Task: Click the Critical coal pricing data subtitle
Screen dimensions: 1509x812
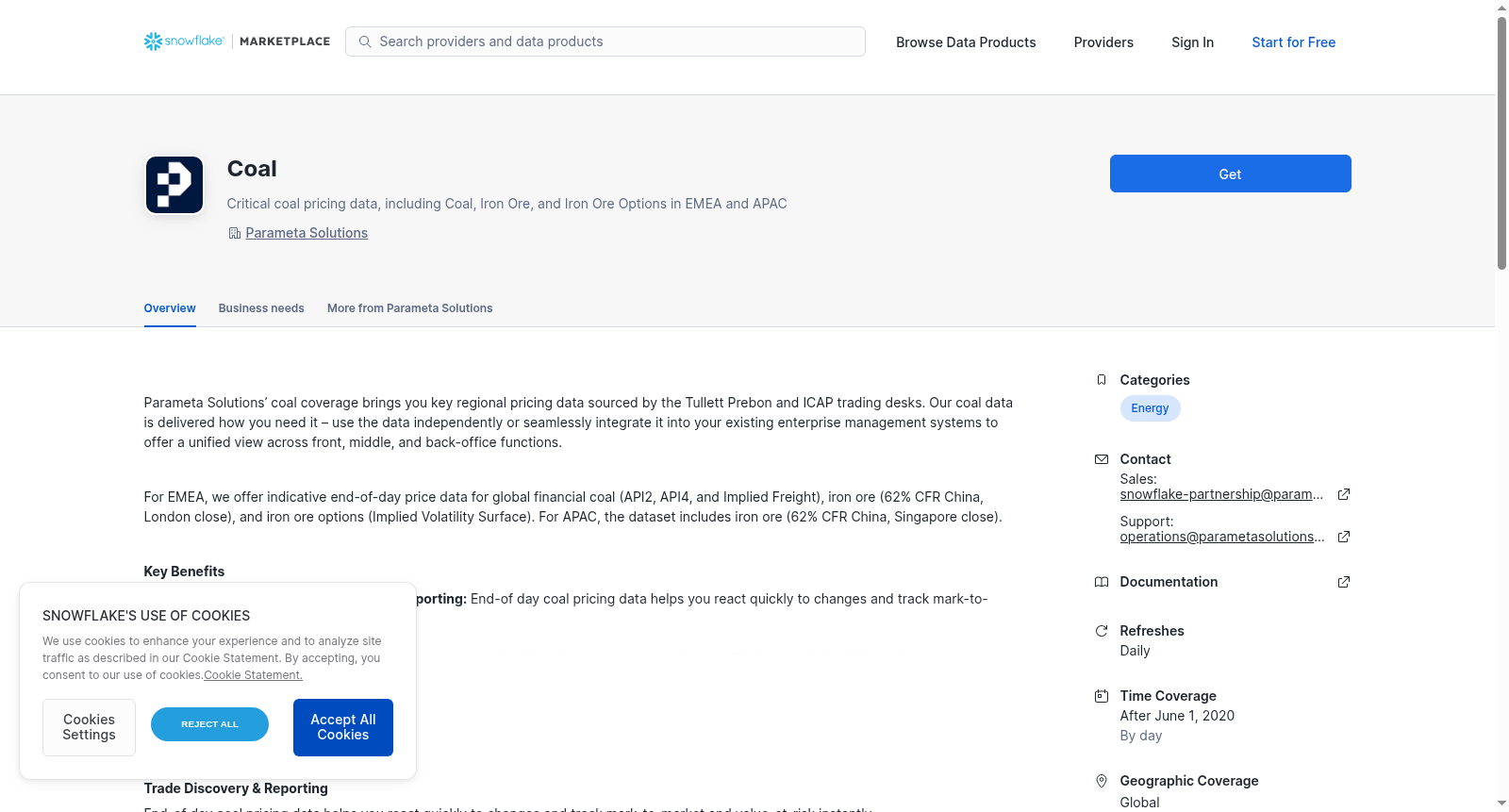Action: point(506,204)
